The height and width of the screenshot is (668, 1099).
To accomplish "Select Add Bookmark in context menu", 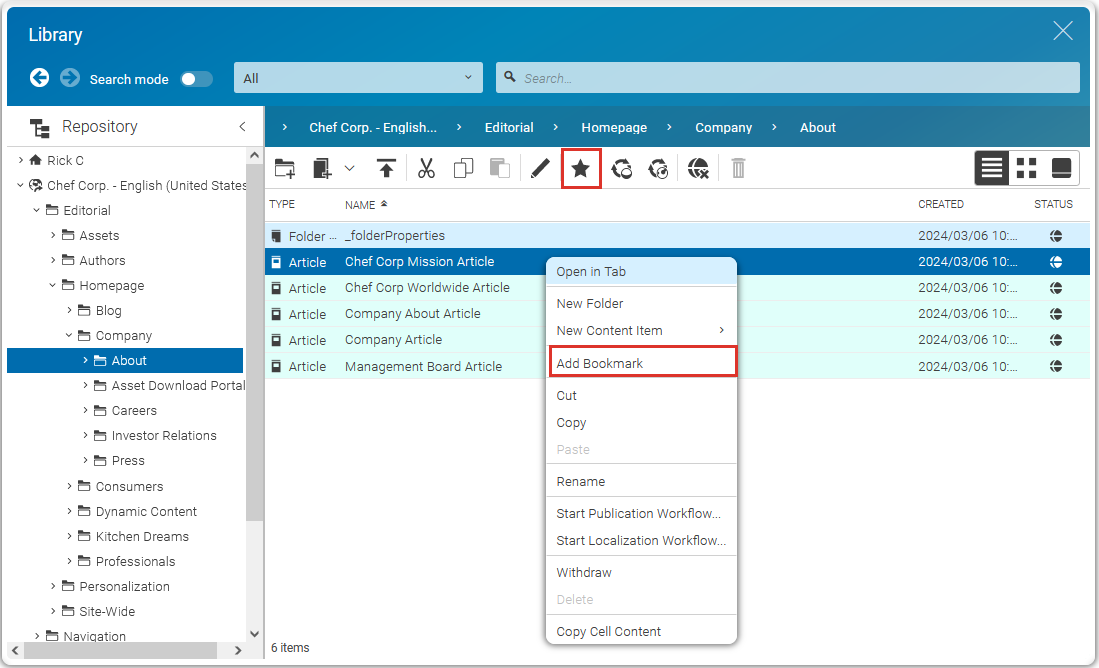I will 600,363.
